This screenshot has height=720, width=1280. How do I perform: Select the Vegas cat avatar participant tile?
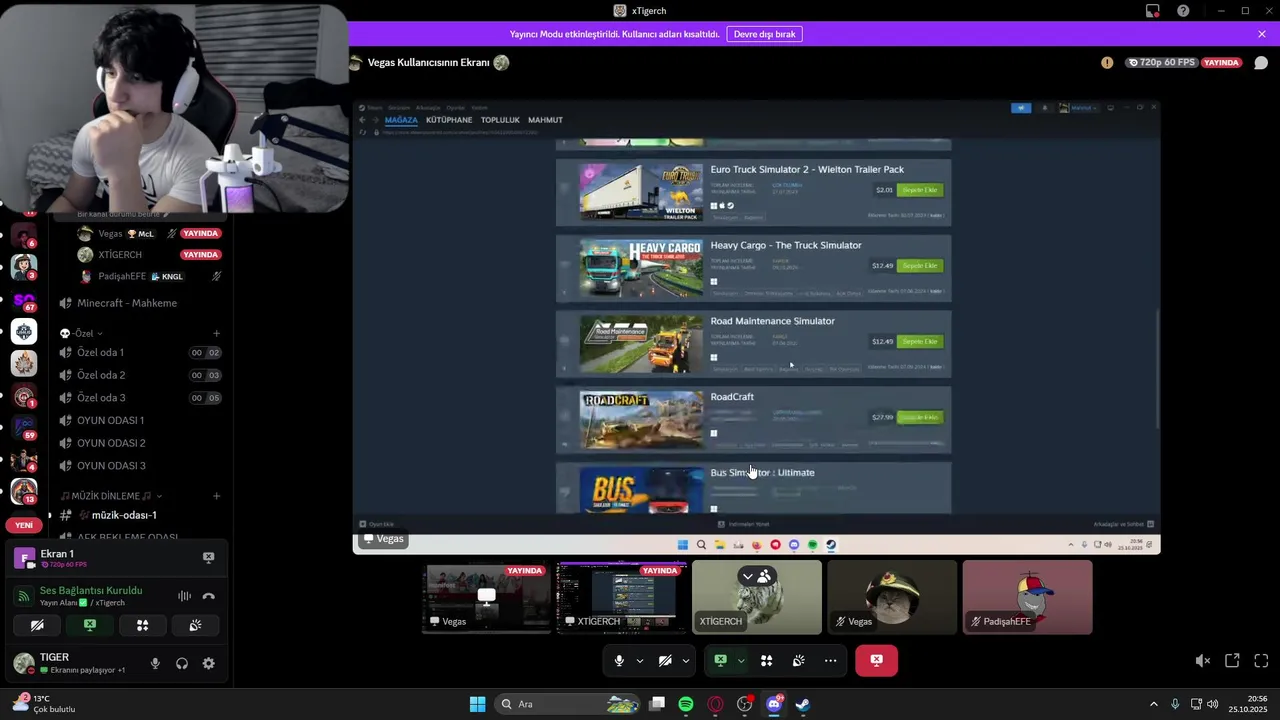click(x=892, y=597)
